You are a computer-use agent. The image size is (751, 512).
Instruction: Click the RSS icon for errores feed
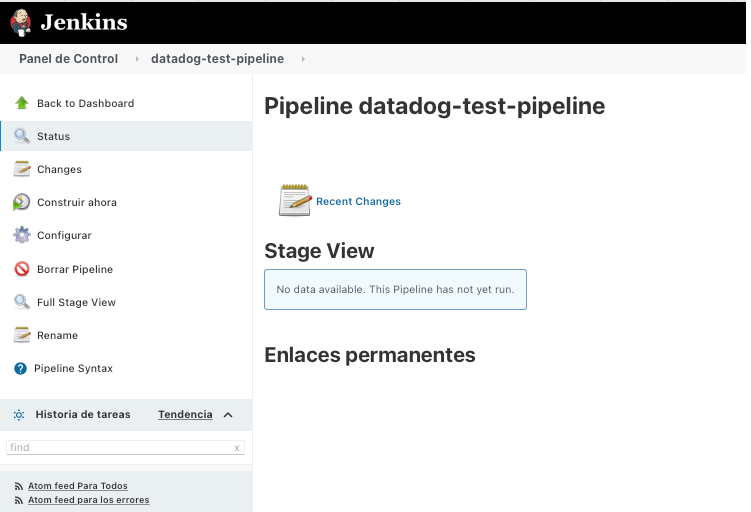coord(19,500)
